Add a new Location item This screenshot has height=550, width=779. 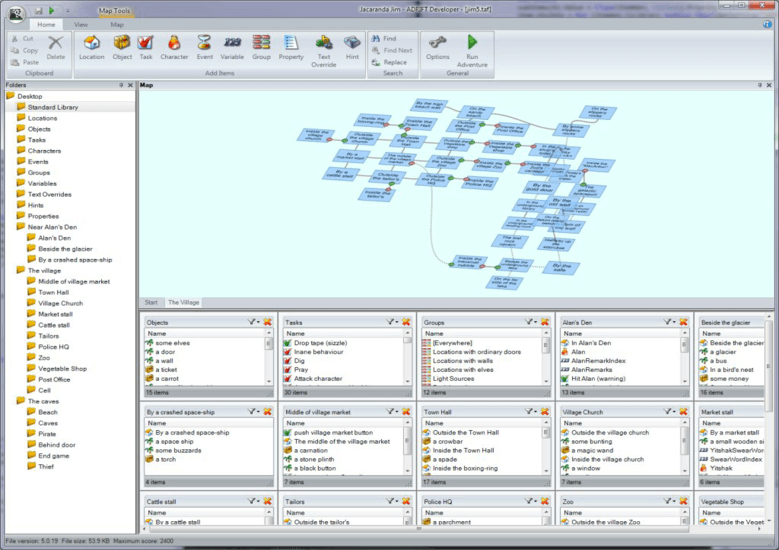pos(91,47)
